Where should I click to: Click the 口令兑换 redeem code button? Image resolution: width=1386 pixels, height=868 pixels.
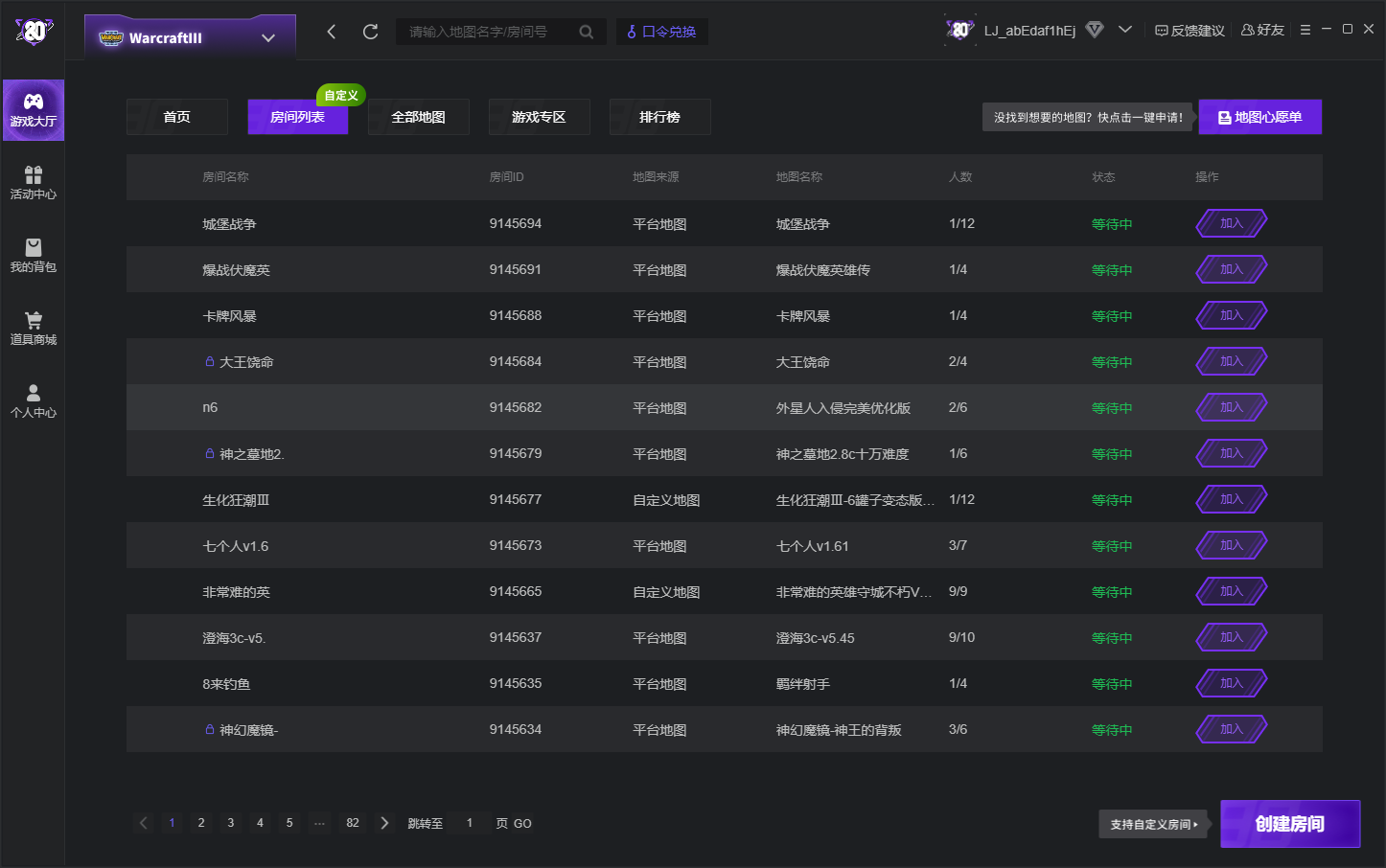click(661, 32)
